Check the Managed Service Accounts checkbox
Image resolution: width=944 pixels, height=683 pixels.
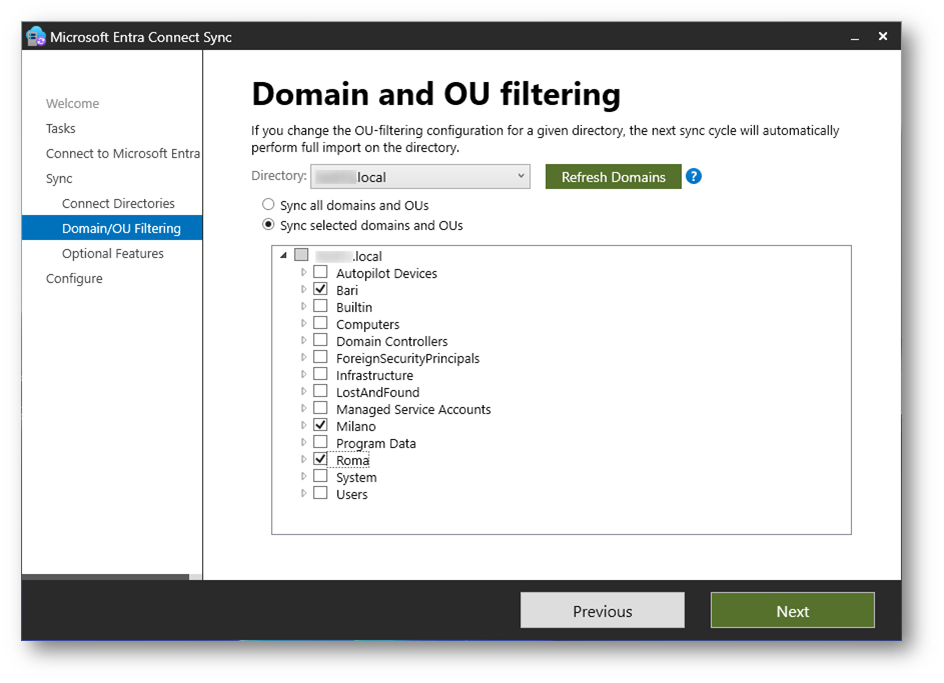coord(321,408)
